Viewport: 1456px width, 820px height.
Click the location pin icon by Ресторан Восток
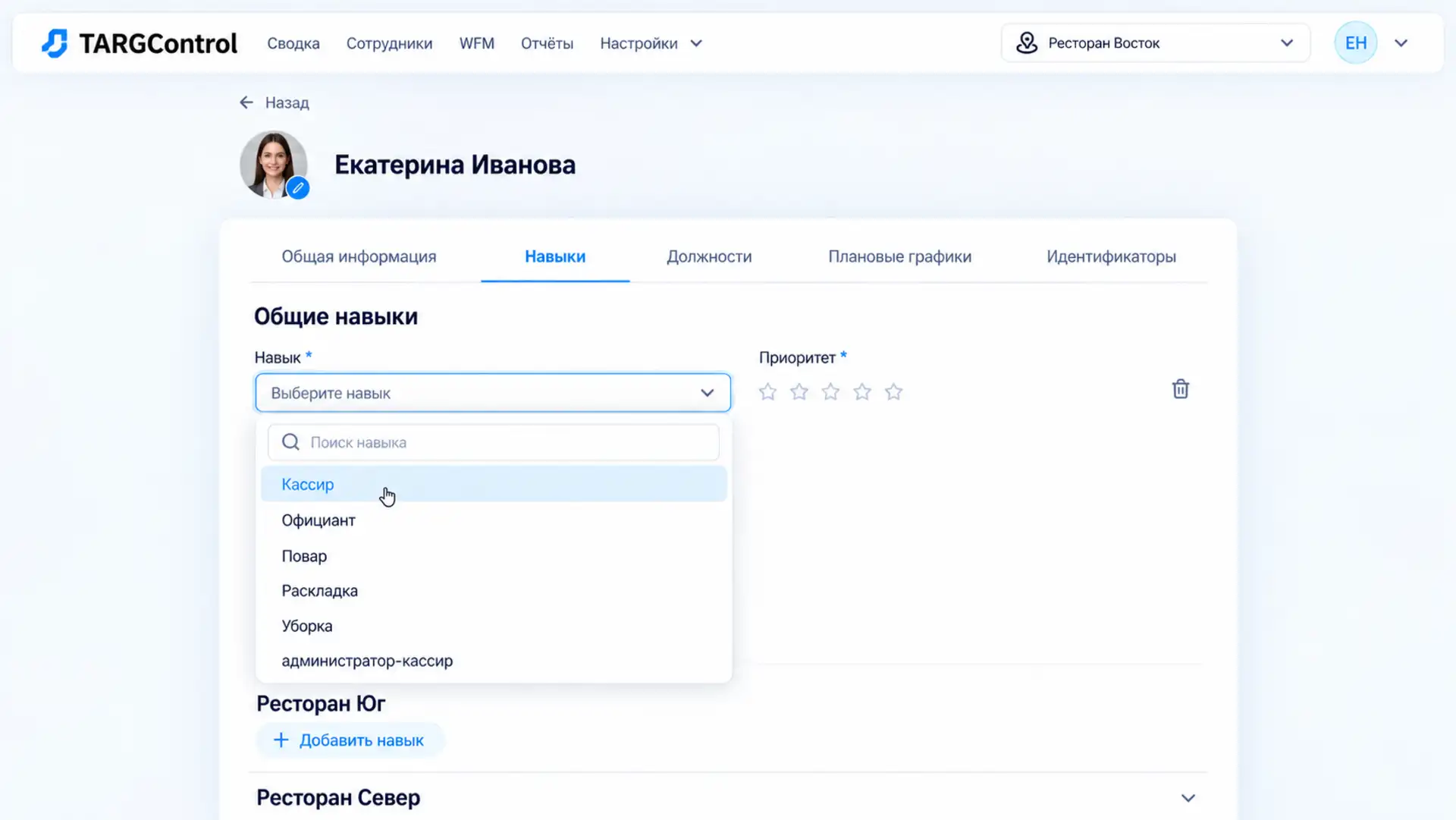pyautogui.click(x=1027, y=43)
